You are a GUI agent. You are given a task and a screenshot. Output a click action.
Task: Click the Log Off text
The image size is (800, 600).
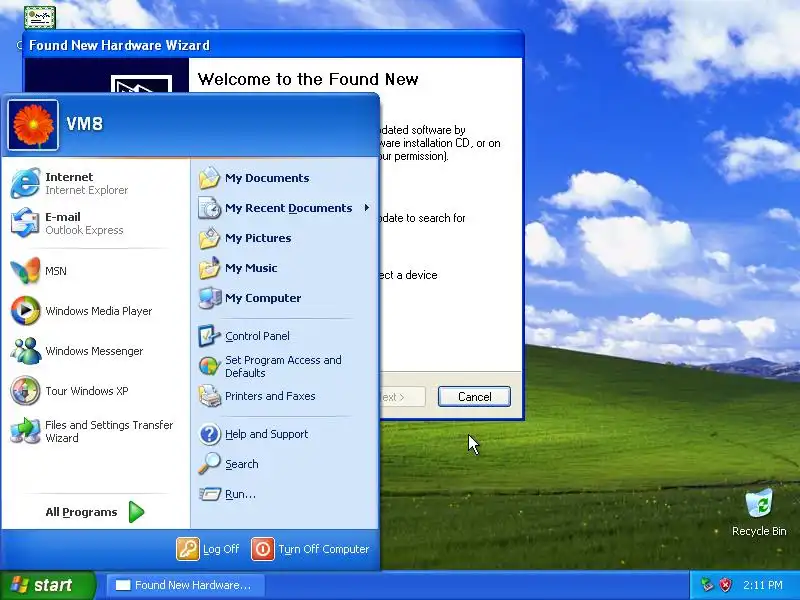coord(221,549)
